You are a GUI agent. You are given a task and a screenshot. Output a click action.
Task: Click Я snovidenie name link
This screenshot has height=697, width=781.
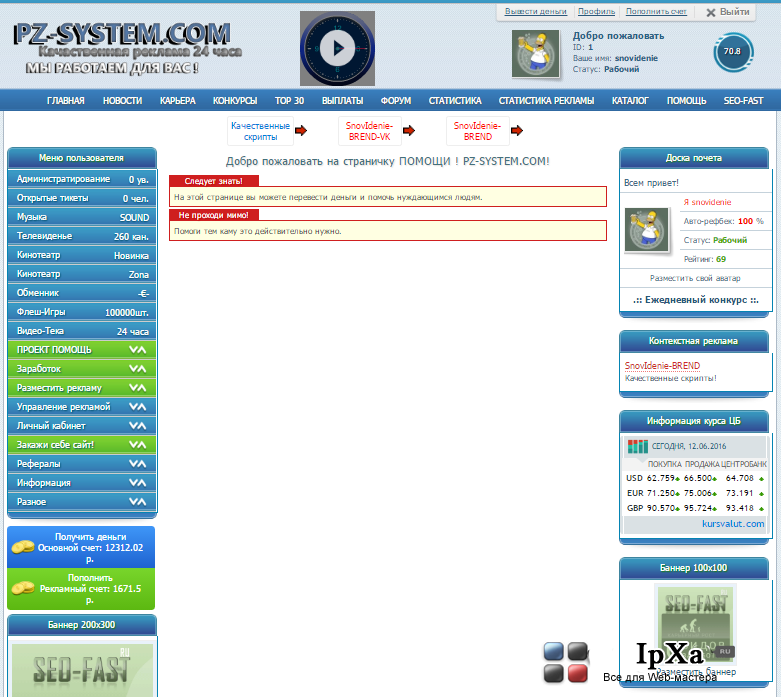[x=707, y=202]
